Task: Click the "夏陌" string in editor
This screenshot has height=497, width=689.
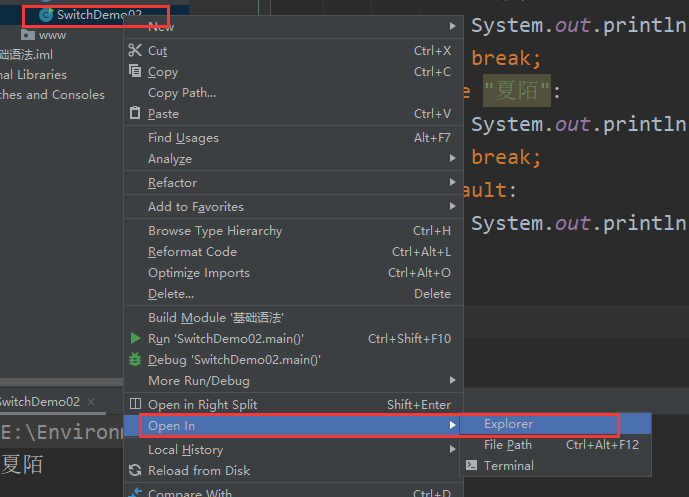Action: [517, 91]
